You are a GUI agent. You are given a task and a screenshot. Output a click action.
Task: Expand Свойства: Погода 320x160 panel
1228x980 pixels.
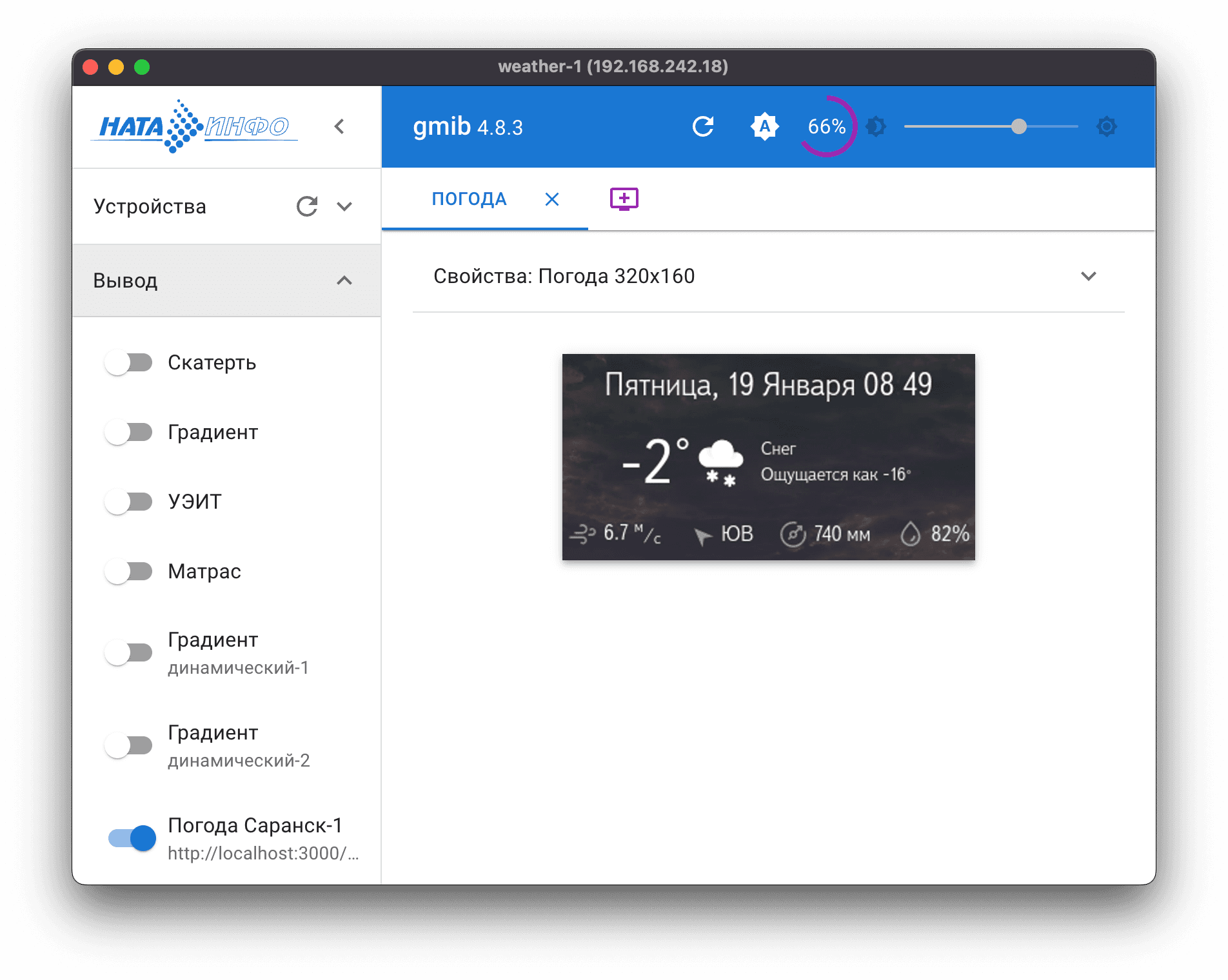click(x=1089, y=276)
